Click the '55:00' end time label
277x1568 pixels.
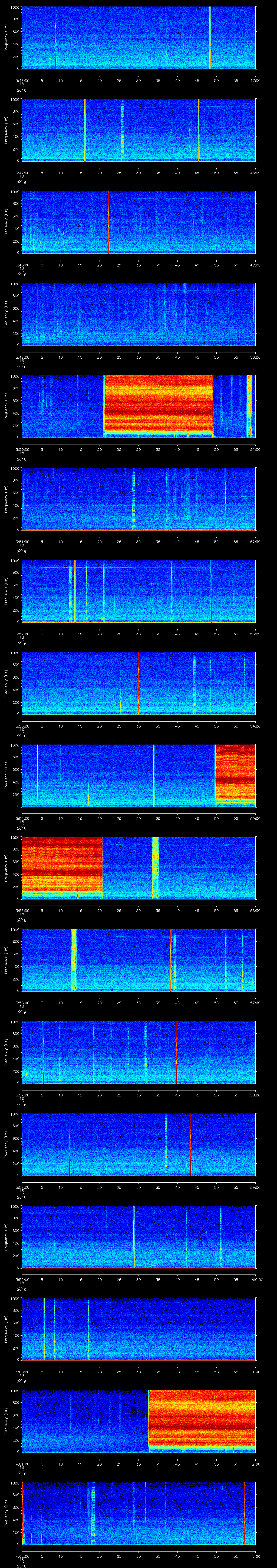tap(255, 819)
